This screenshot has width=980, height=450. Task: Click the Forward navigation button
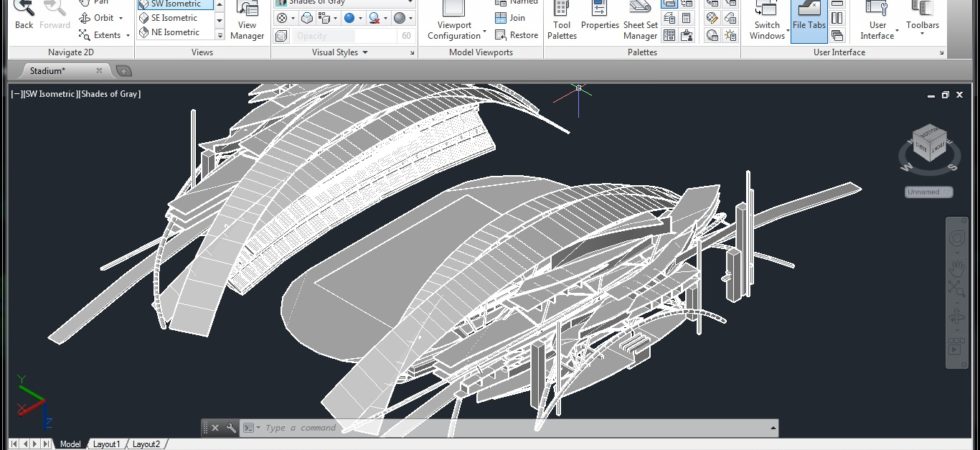tap(55, 15)
